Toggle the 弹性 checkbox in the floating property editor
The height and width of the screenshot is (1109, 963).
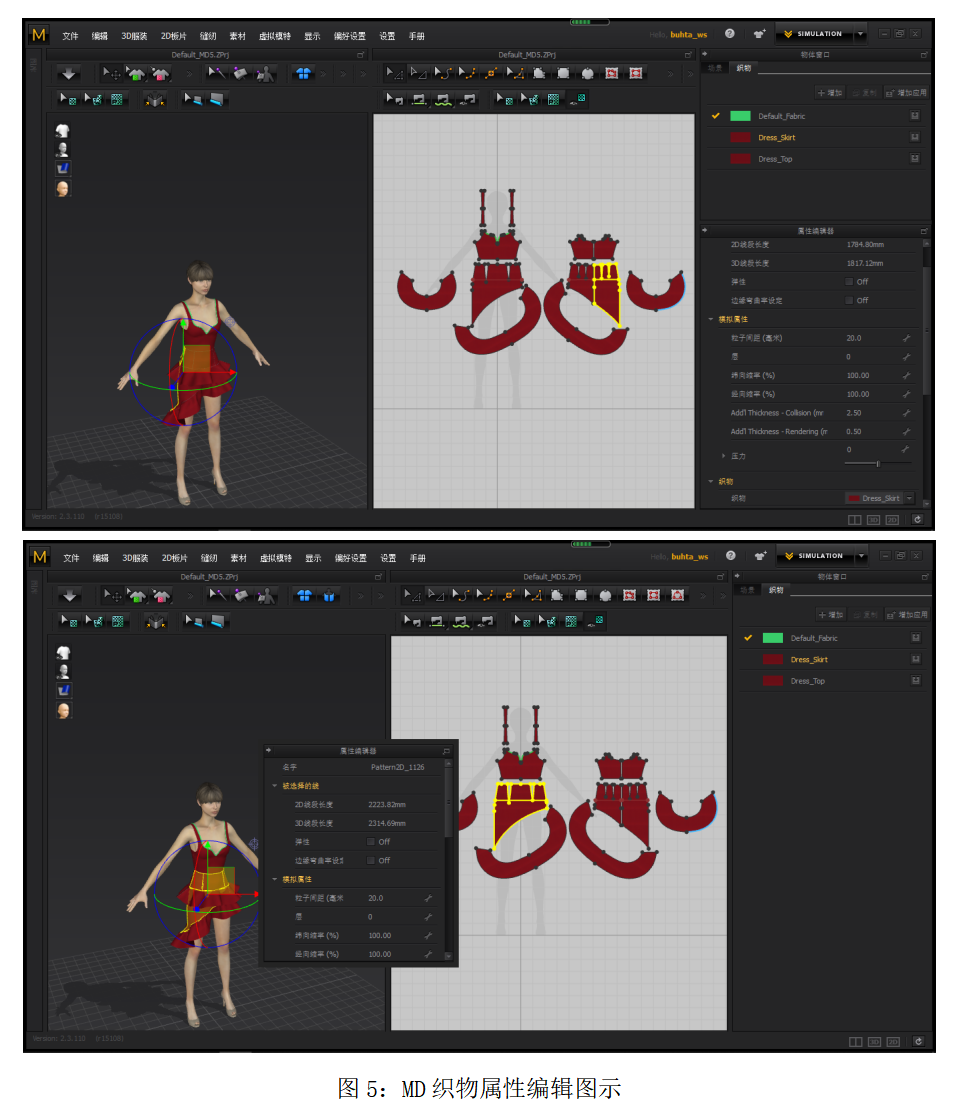[x=372, y=842]
